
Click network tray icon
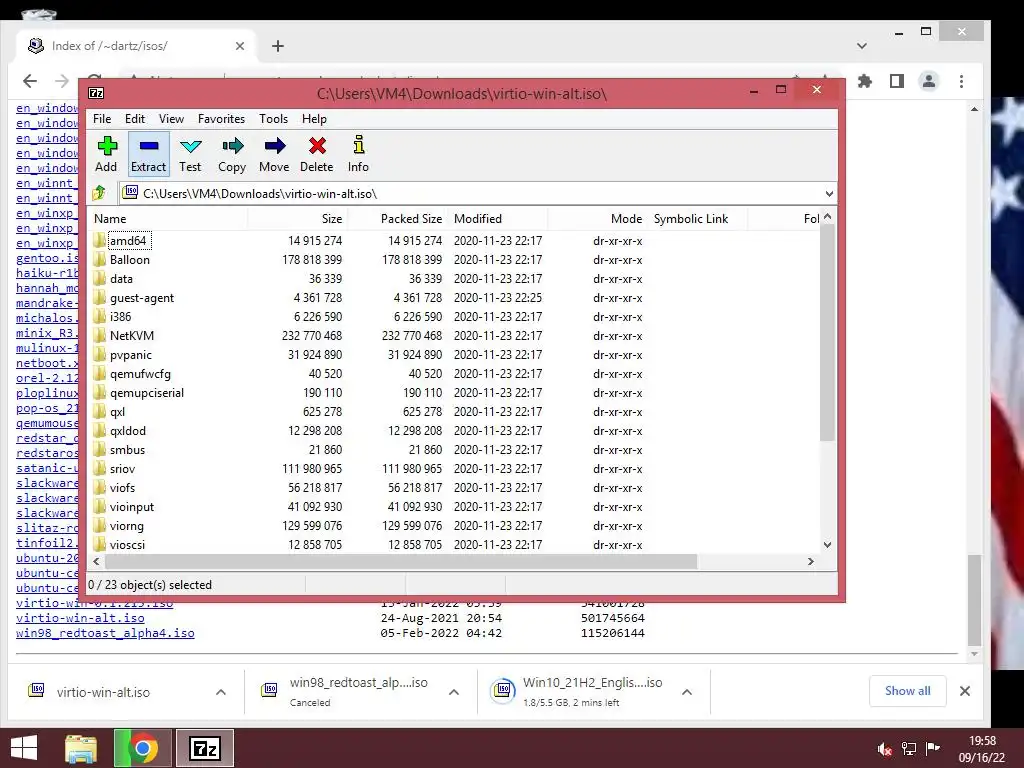pos(909,748)
